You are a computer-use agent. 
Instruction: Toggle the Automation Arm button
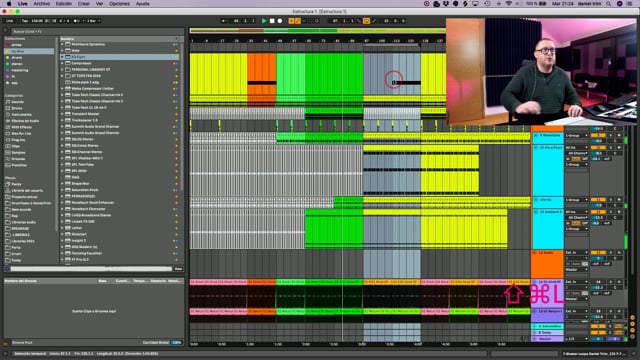298,21
